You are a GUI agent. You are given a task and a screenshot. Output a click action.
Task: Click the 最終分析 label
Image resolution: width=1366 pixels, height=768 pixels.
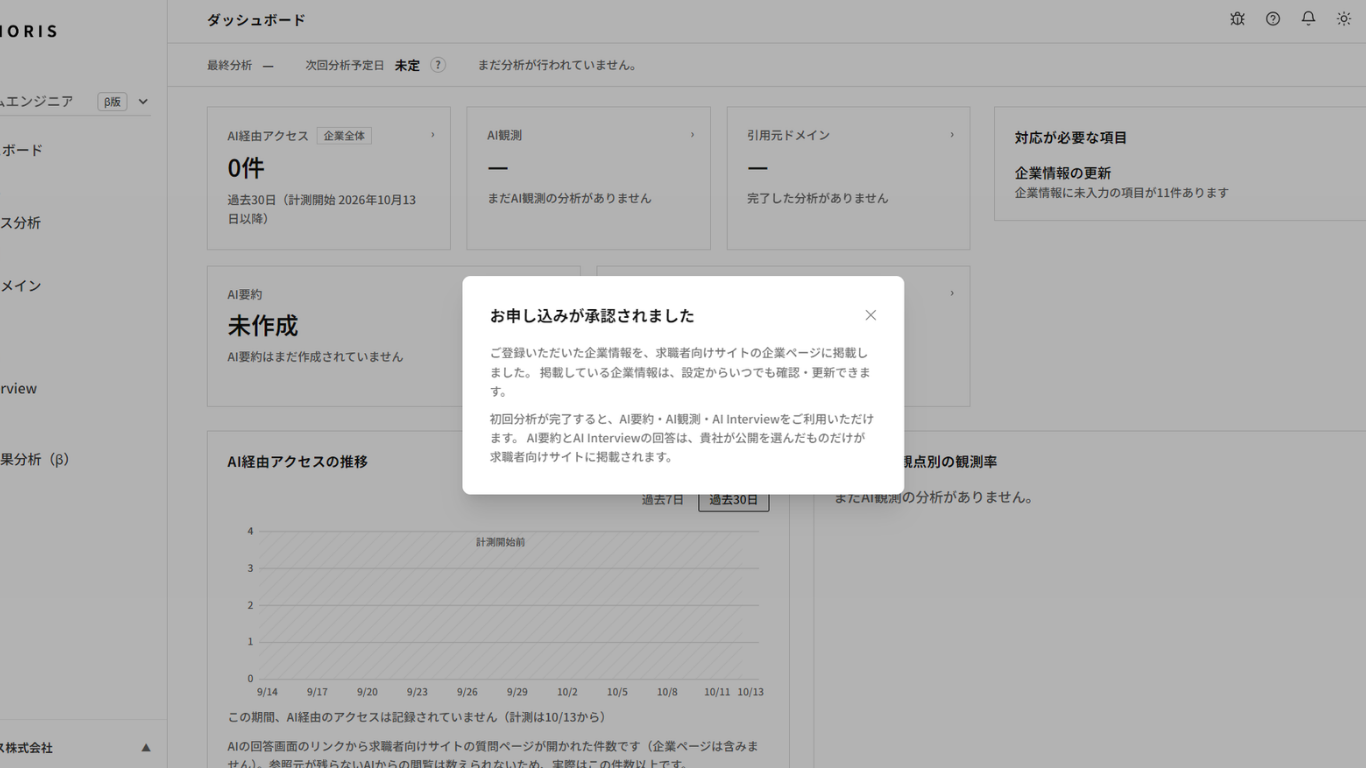[229, 65]
